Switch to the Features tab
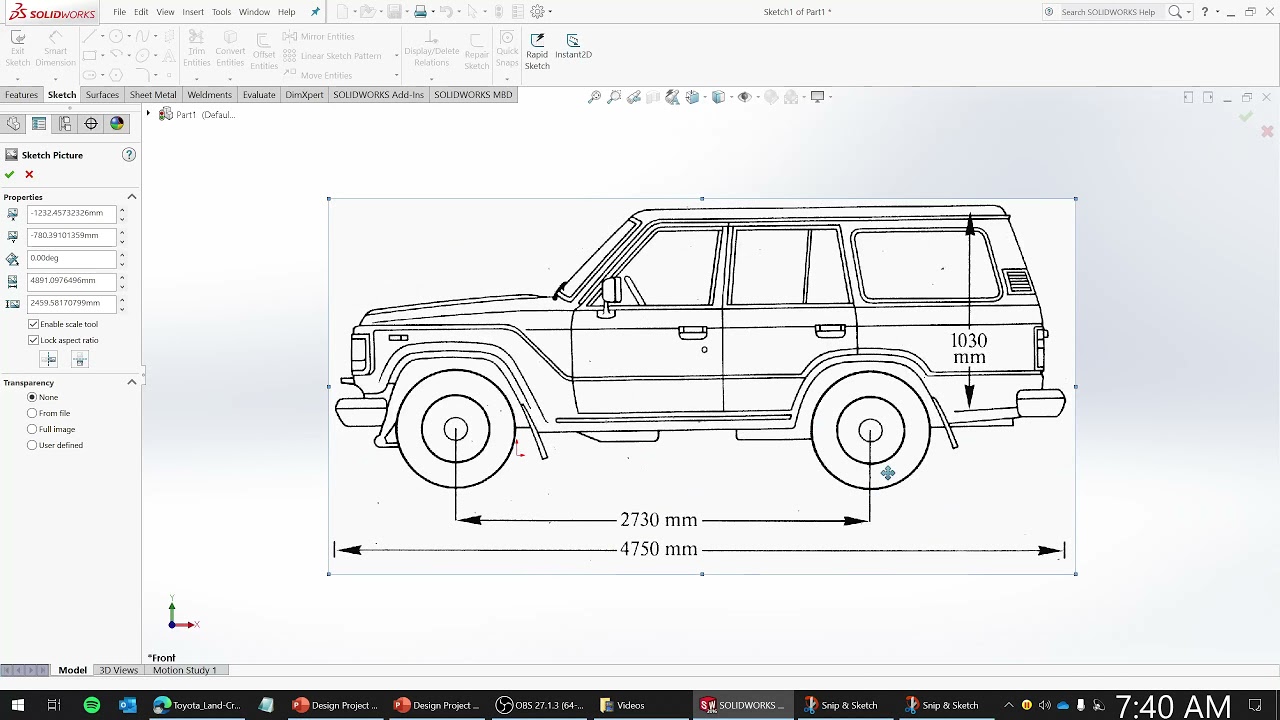Viewport: 1280px width, 720px height. [21, 95]
